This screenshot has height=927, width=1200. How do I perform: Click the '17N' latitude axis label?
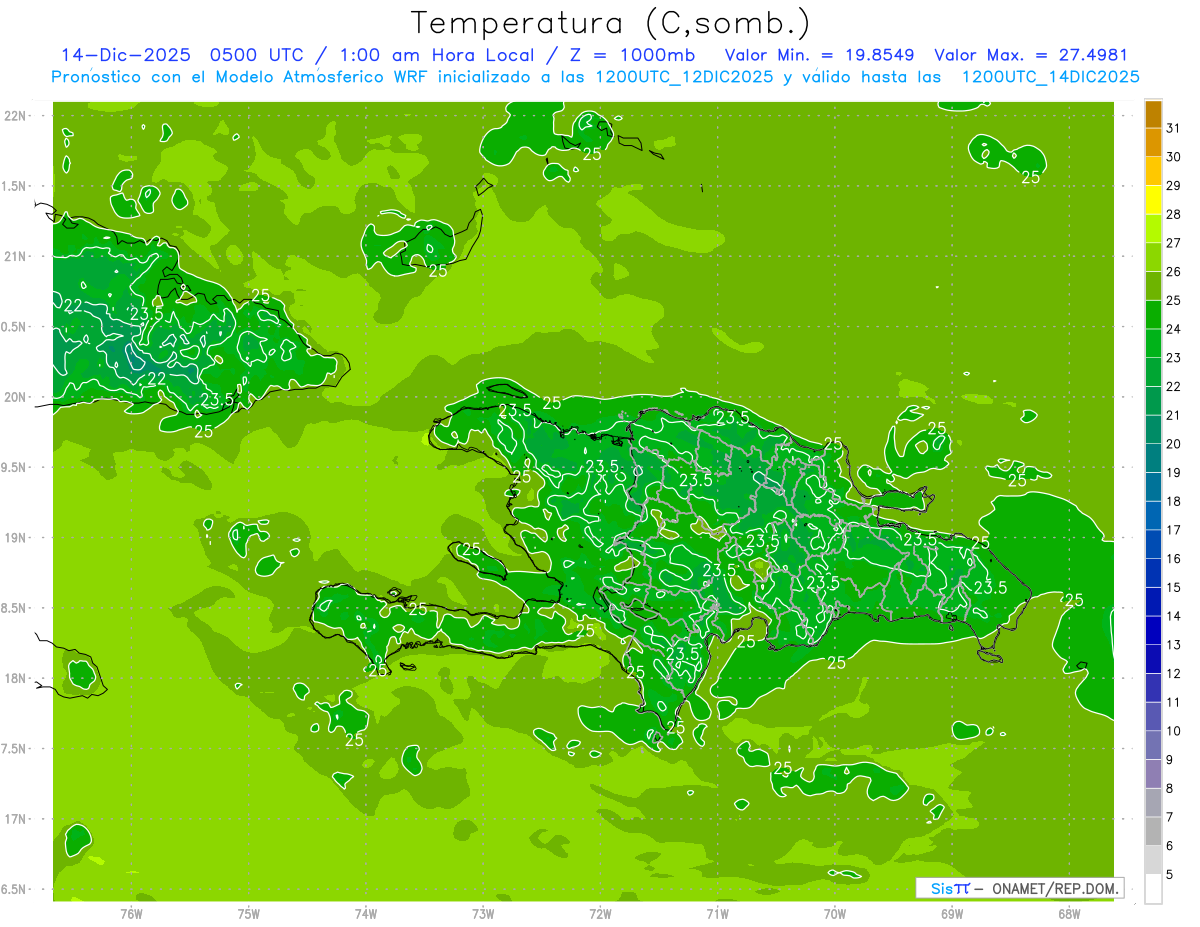click(15, 819)
